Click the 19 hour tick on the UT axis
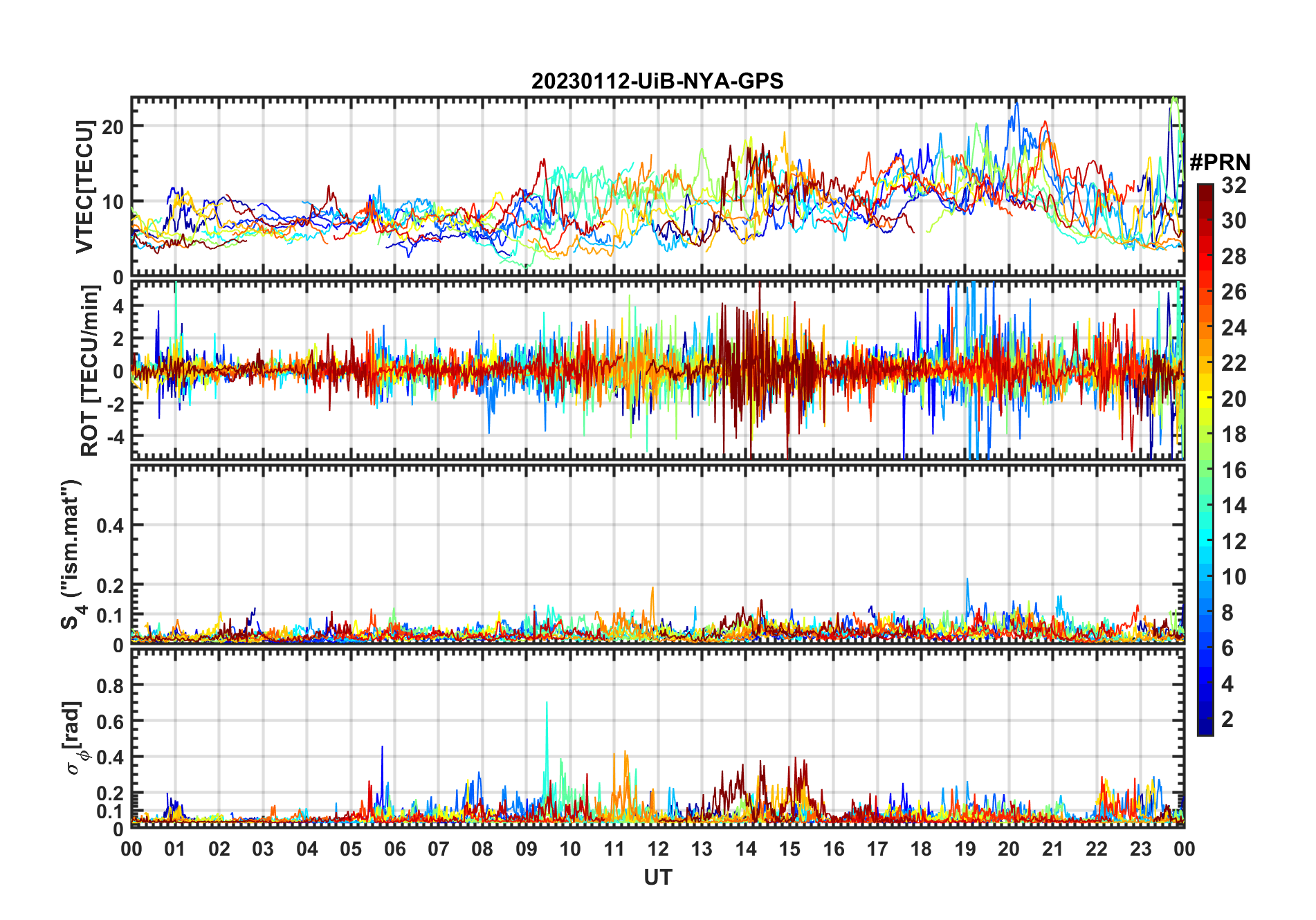The height and width of the screenshot is (920, 1316). click(x=965, y=849)
